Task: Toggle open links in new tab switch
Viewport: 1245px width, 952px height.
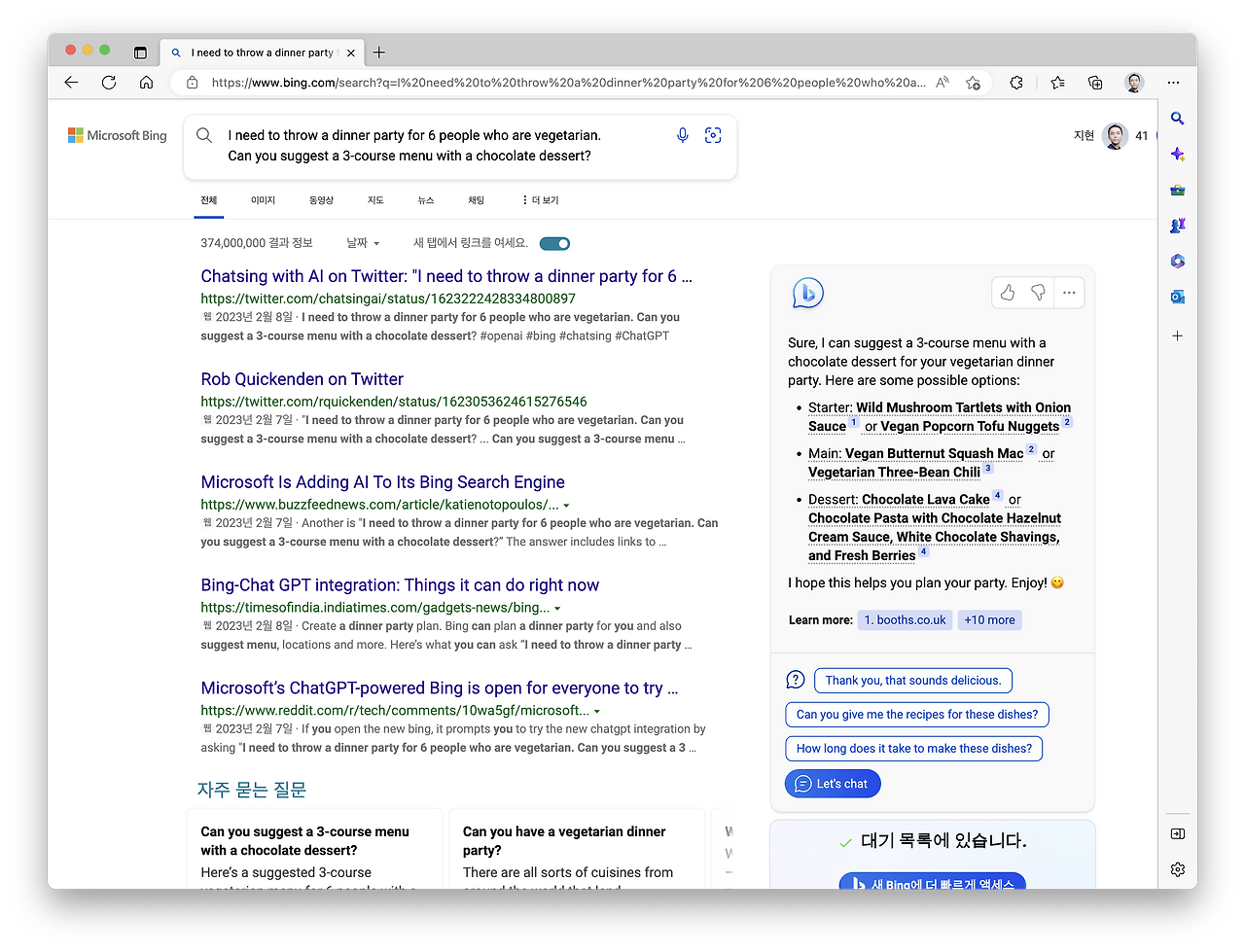Action: tap(554, 243)
